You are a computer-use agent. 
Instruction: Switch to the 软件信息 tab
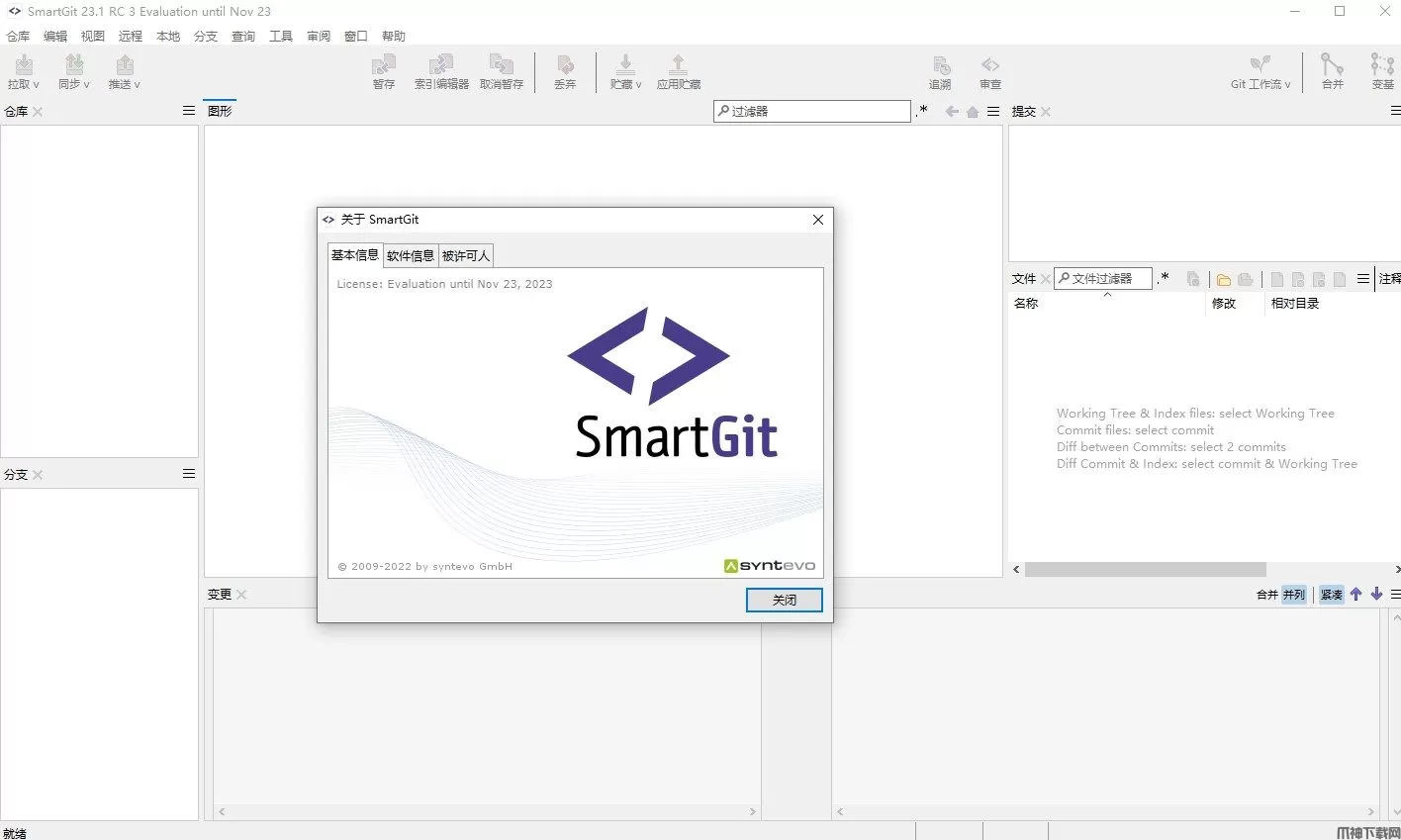click(x=411, y=255)
